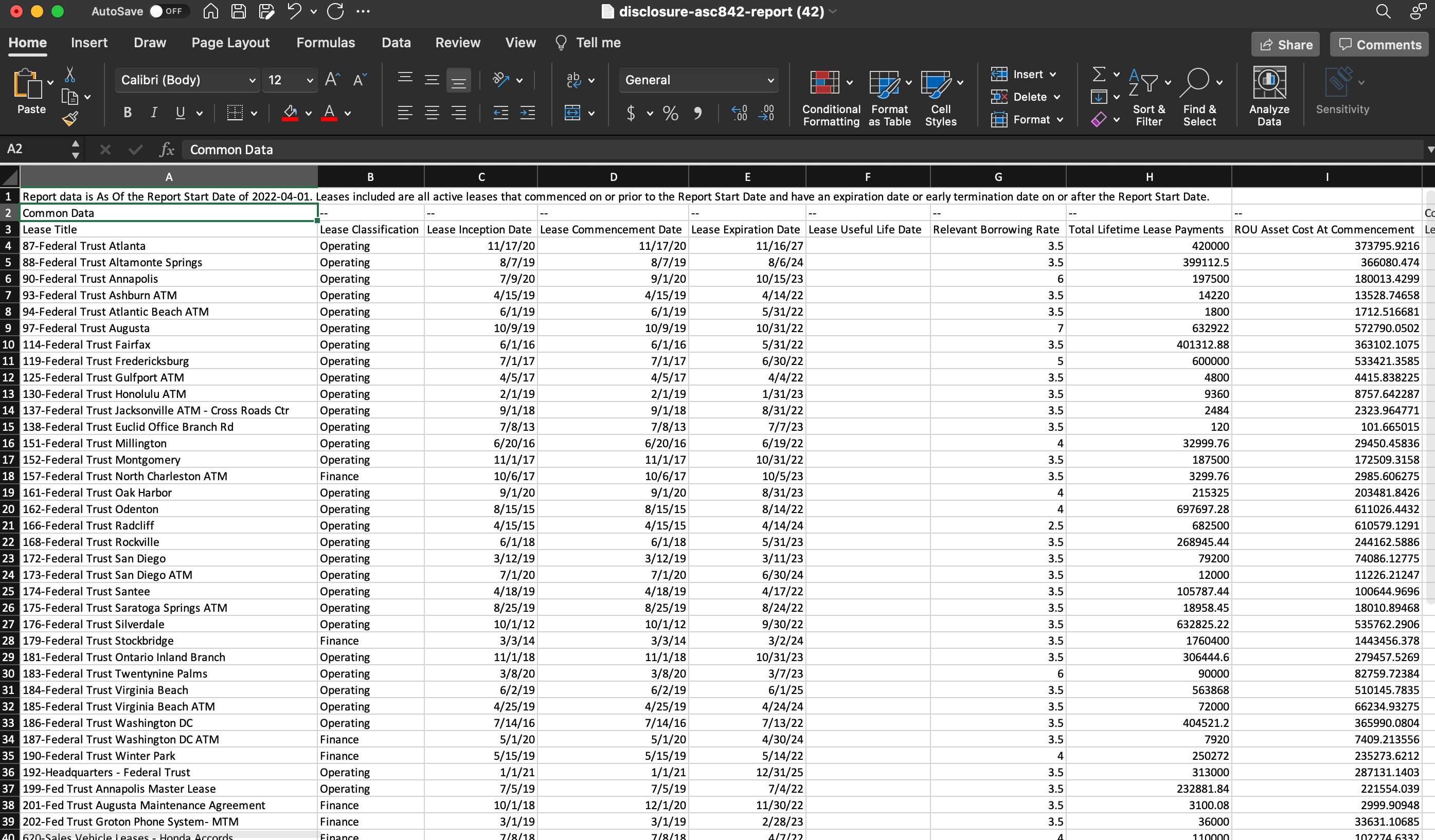Image resolution: width=1435 pixels, height=840 pixels.
Task: Center cell text horizontally
Action: (x=432, y=113)
